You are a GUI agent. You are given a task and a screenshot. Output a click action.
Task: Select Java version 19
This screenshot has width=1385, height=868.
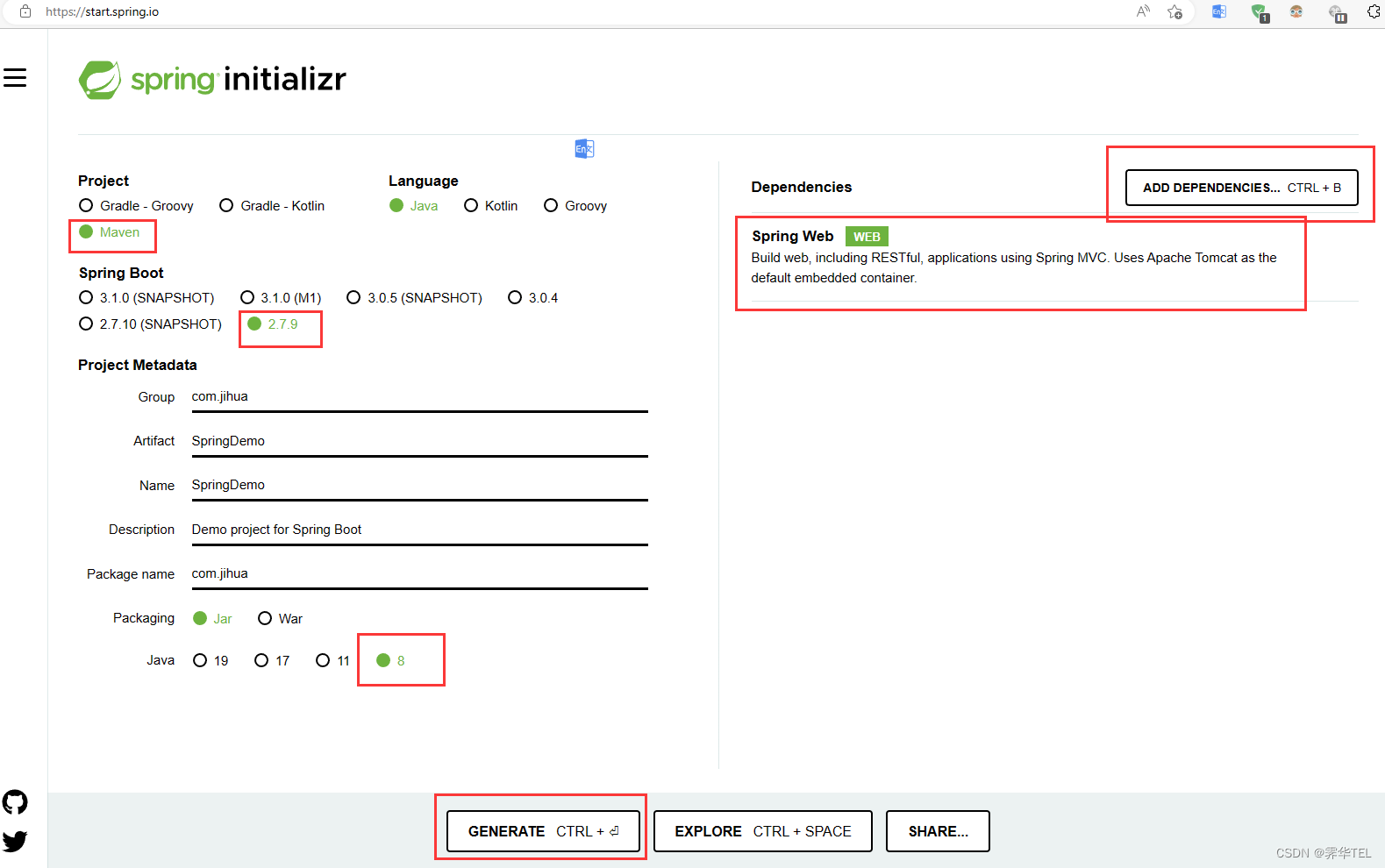tap(211, 661)
